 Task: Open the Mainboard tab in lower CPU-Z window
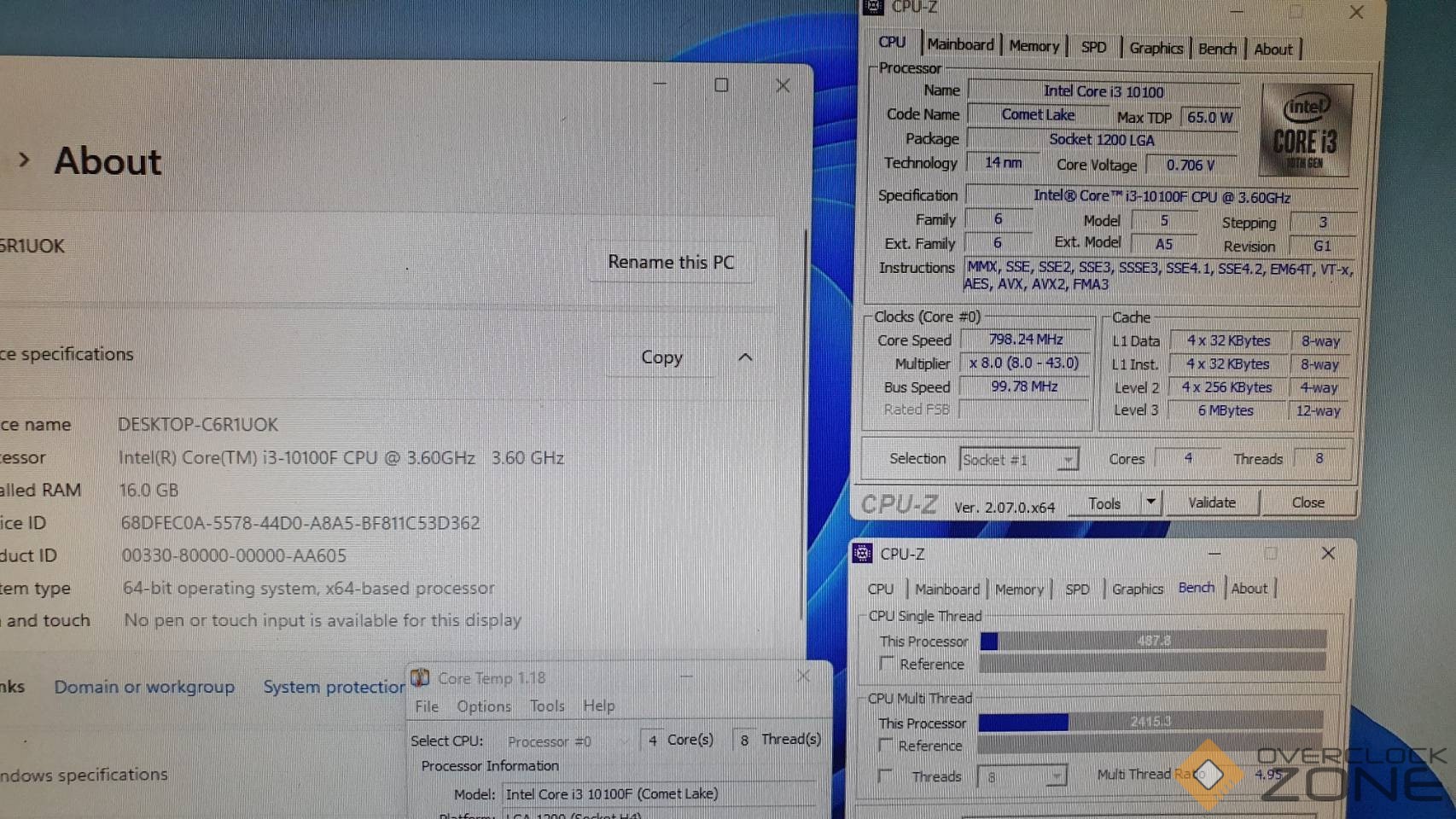pos(947,589)
